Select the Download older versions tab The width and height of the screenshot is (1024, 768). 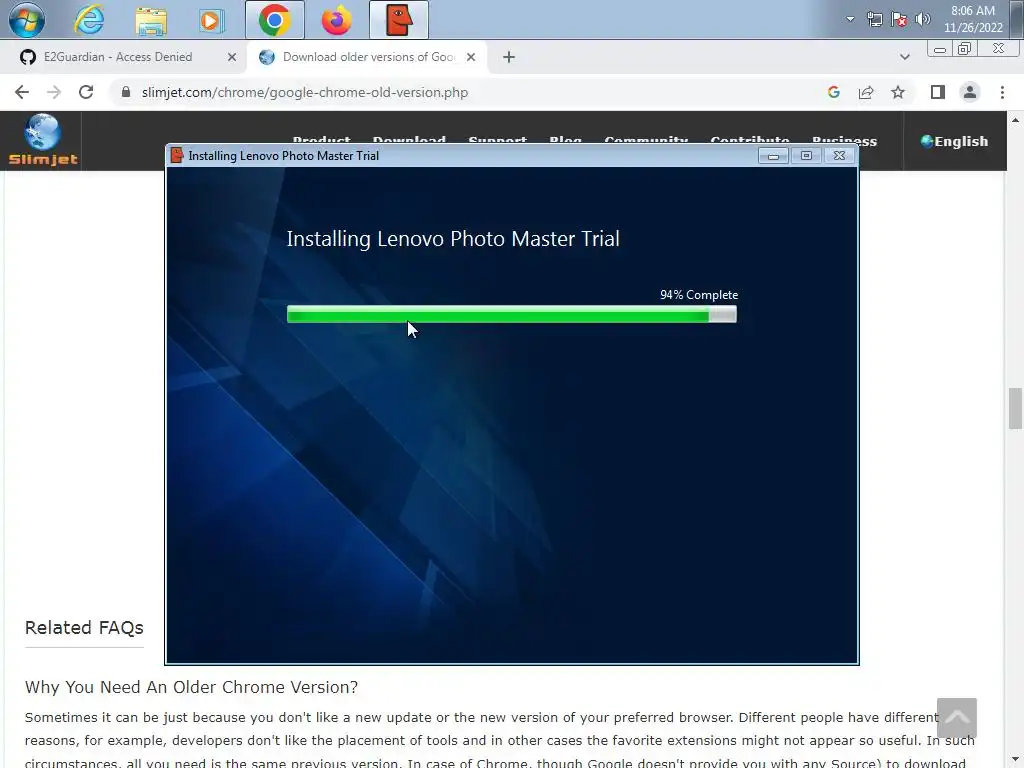coord(368,57)
